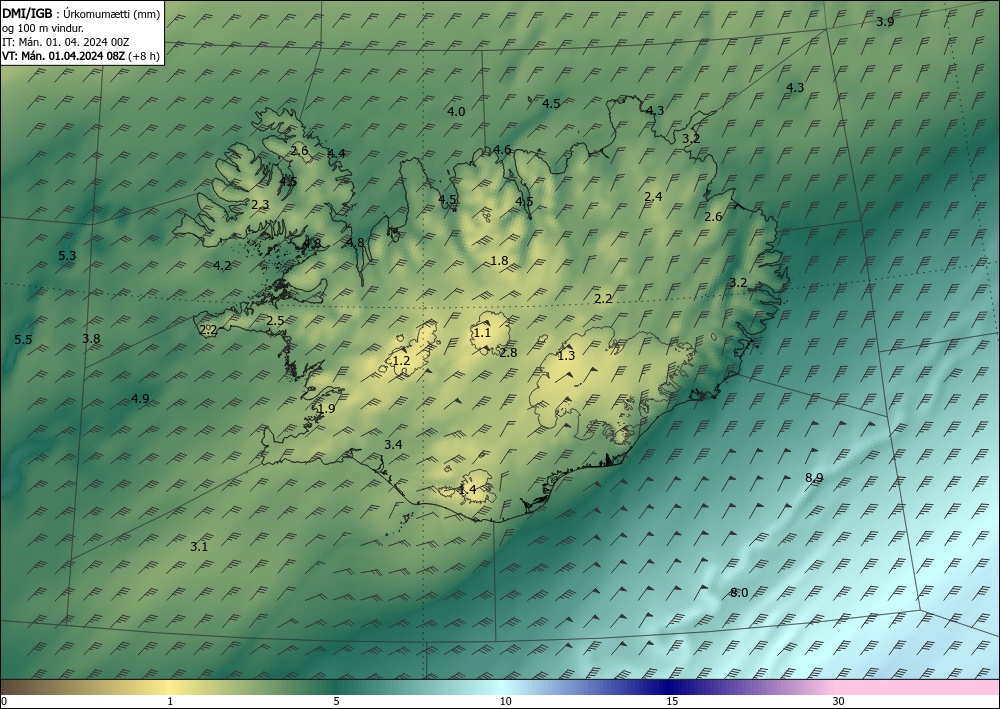Click the 2.3 value in the Westfjords
Viewport: 1000px width, 709px height.
click(x=260, y=205)
